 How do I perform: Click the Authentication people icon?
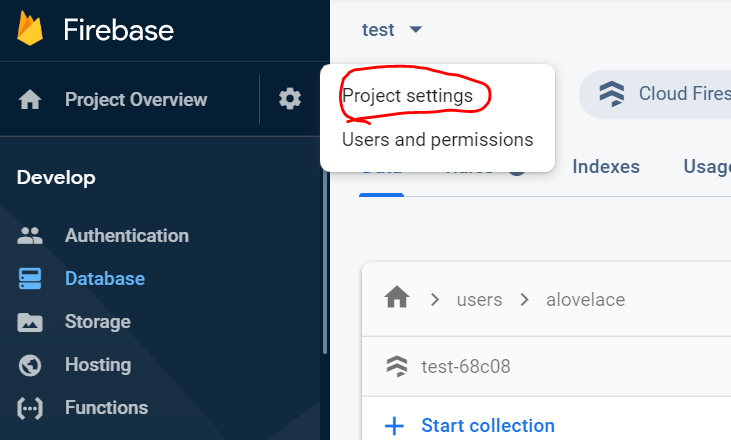30,235
